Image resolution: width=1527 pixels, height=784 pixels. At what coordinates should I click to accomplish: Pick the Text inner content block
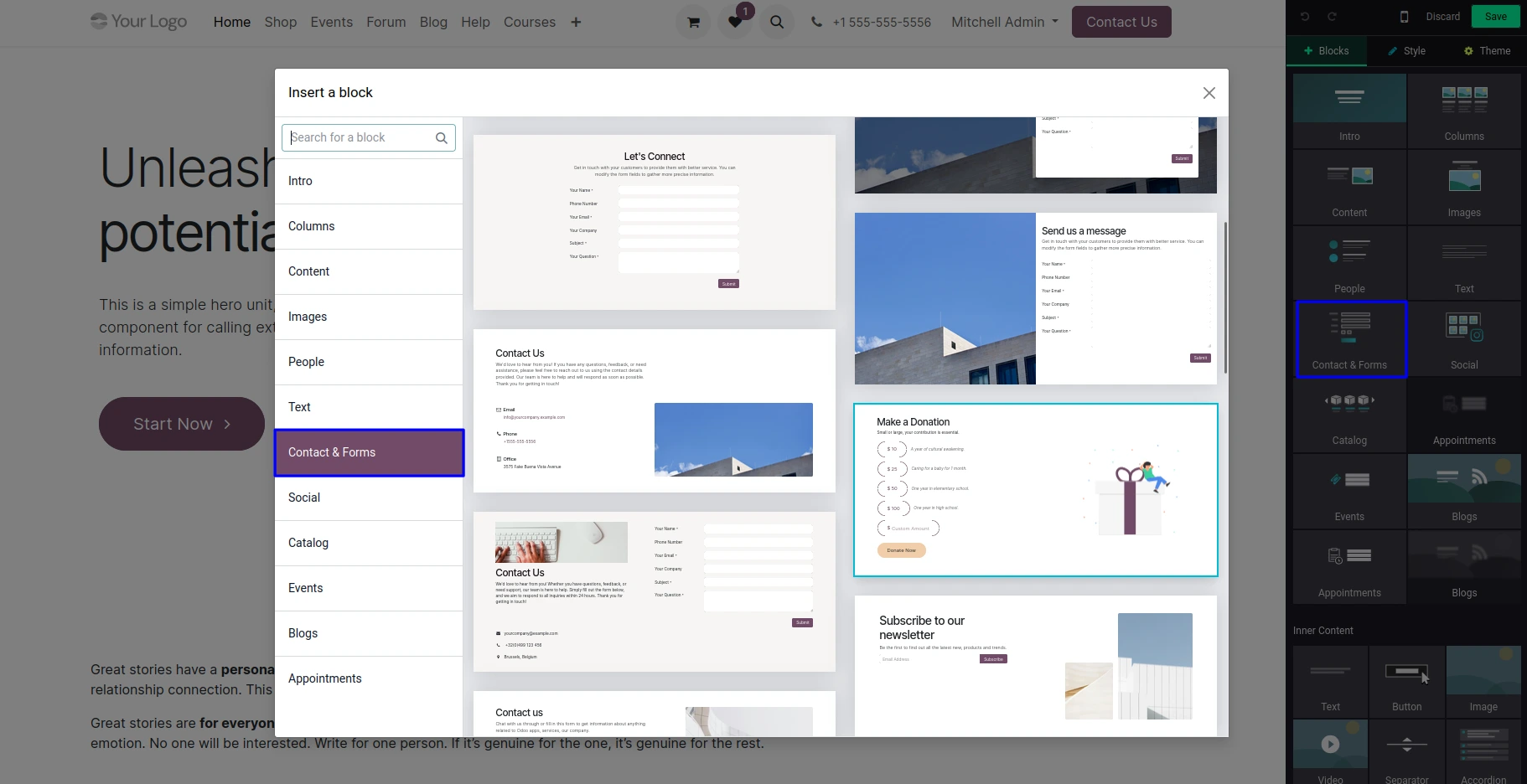pyautogui.click(x=1330, y=682)
